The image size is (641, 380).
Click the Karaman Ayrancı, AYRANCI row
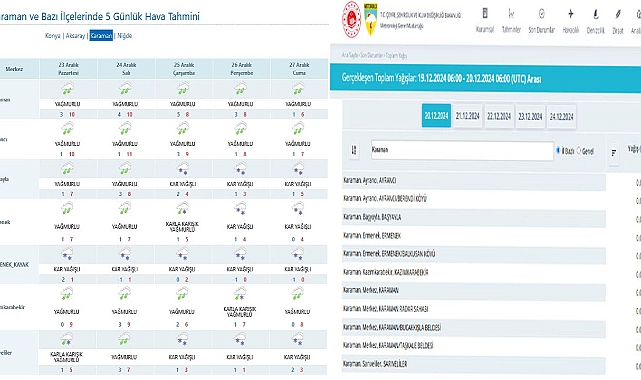point(473,180)
